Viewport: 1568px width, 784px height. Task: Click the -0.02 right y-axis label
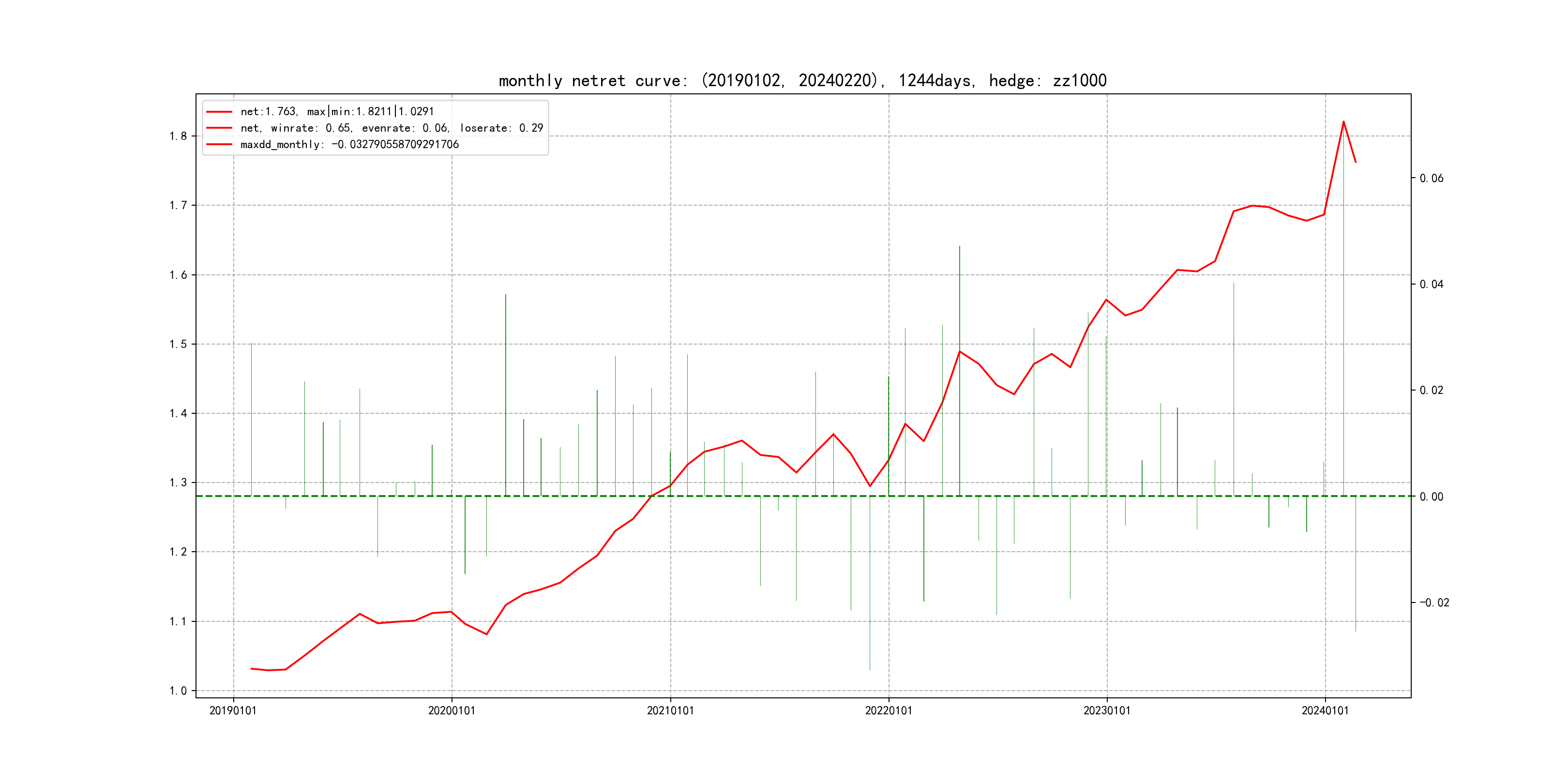tap(1434, 603)
